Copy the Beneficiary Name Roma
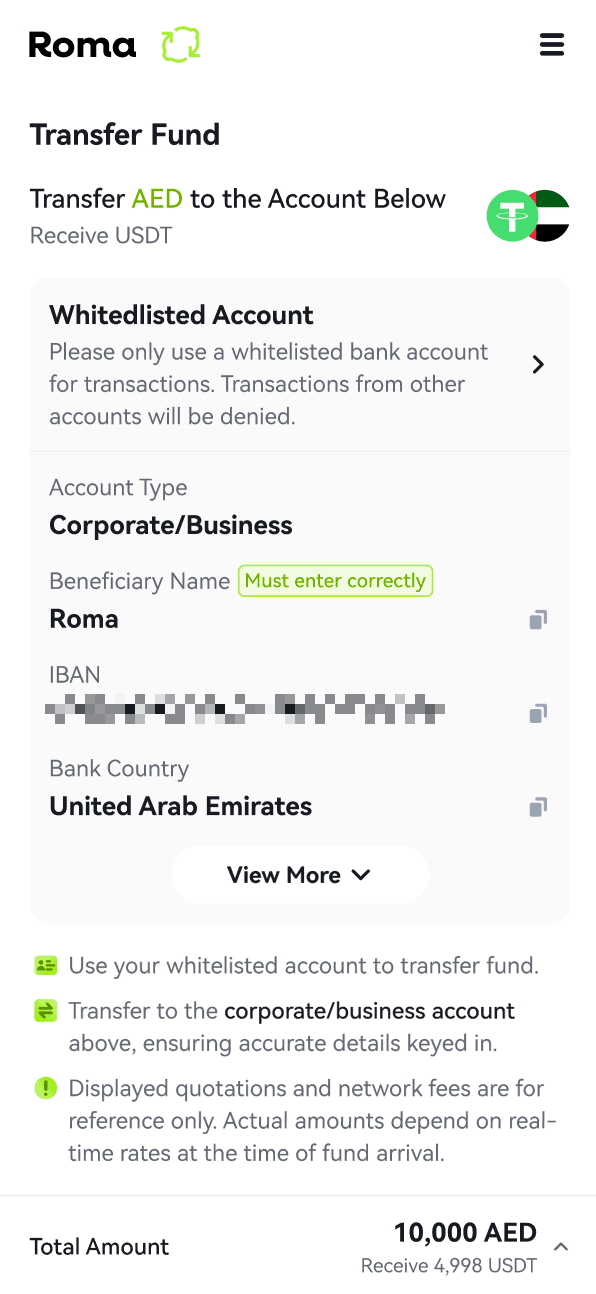The image size is (596, 1294). coord(538,620)
